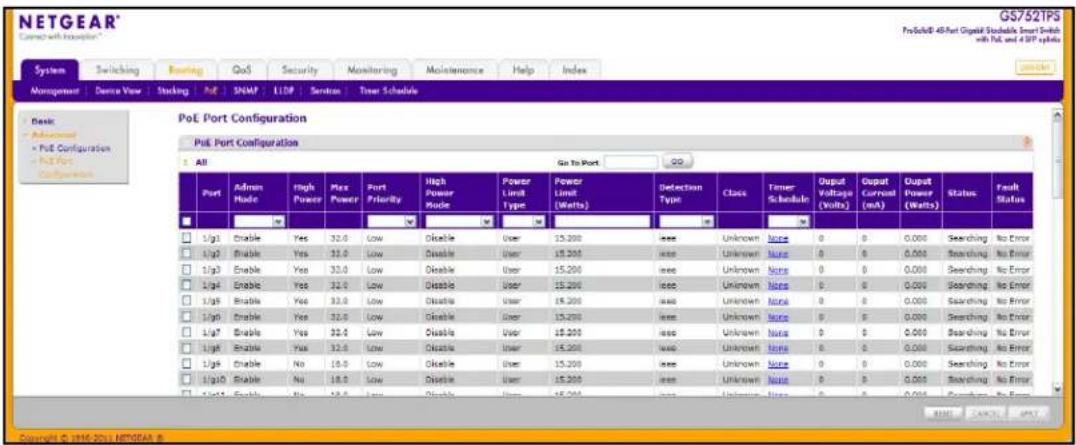Image resolution: width=1076 pixels, height=445 pixels.
Task: Open the Security tab
Action: pos(299,70)
